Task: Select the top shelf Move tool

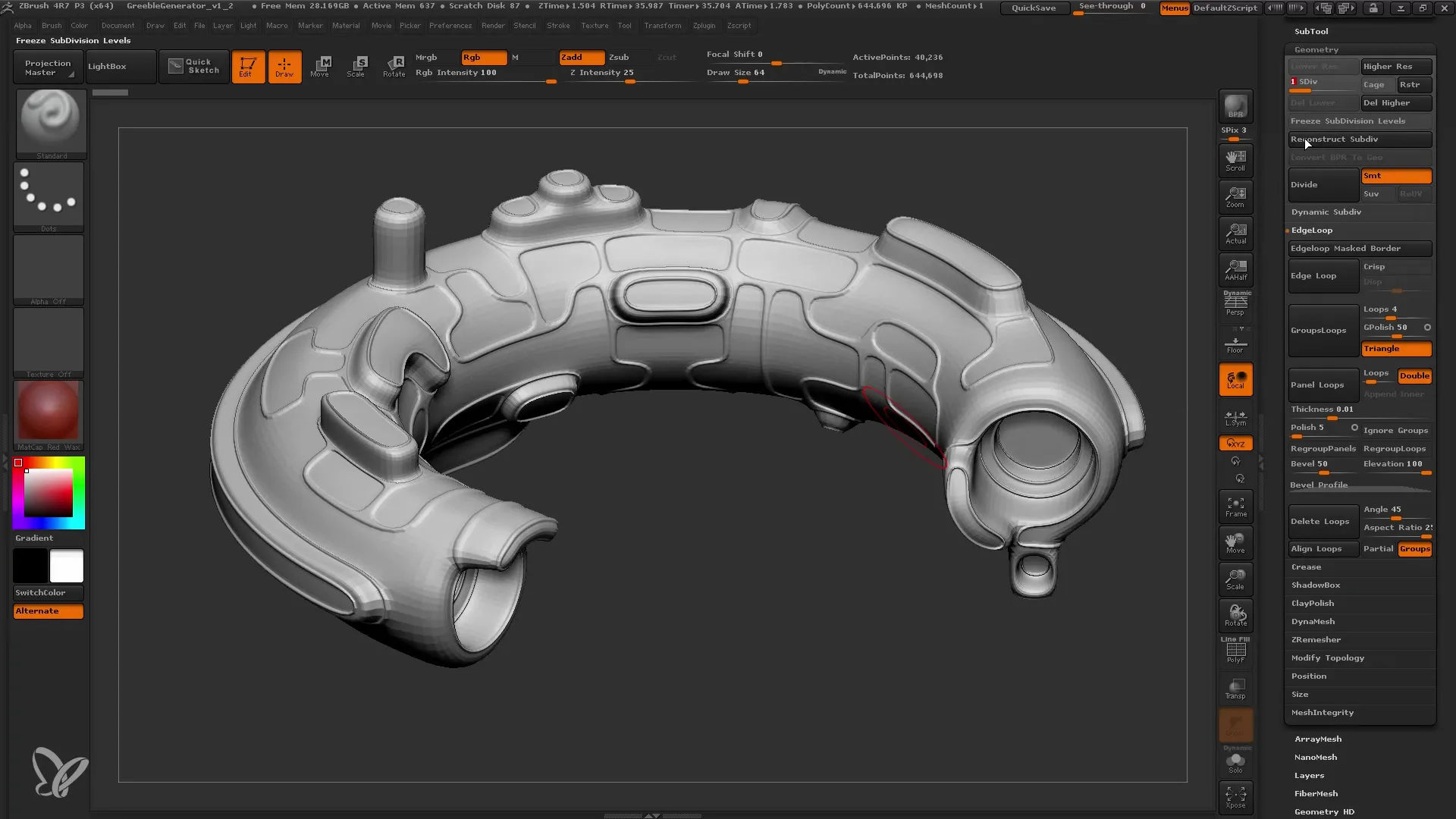Action: pos(321,67)
